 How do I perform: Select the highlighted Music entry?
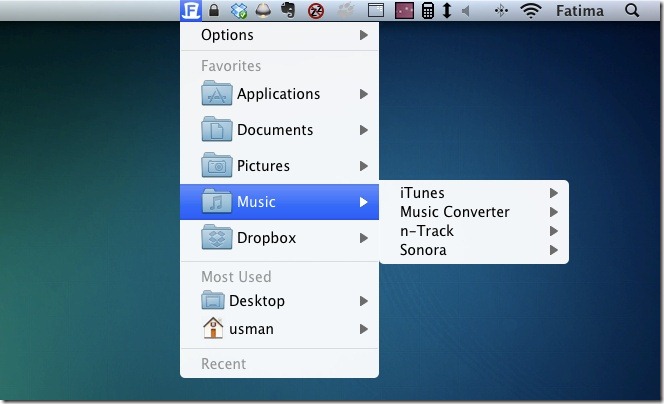tap(279, 202)
